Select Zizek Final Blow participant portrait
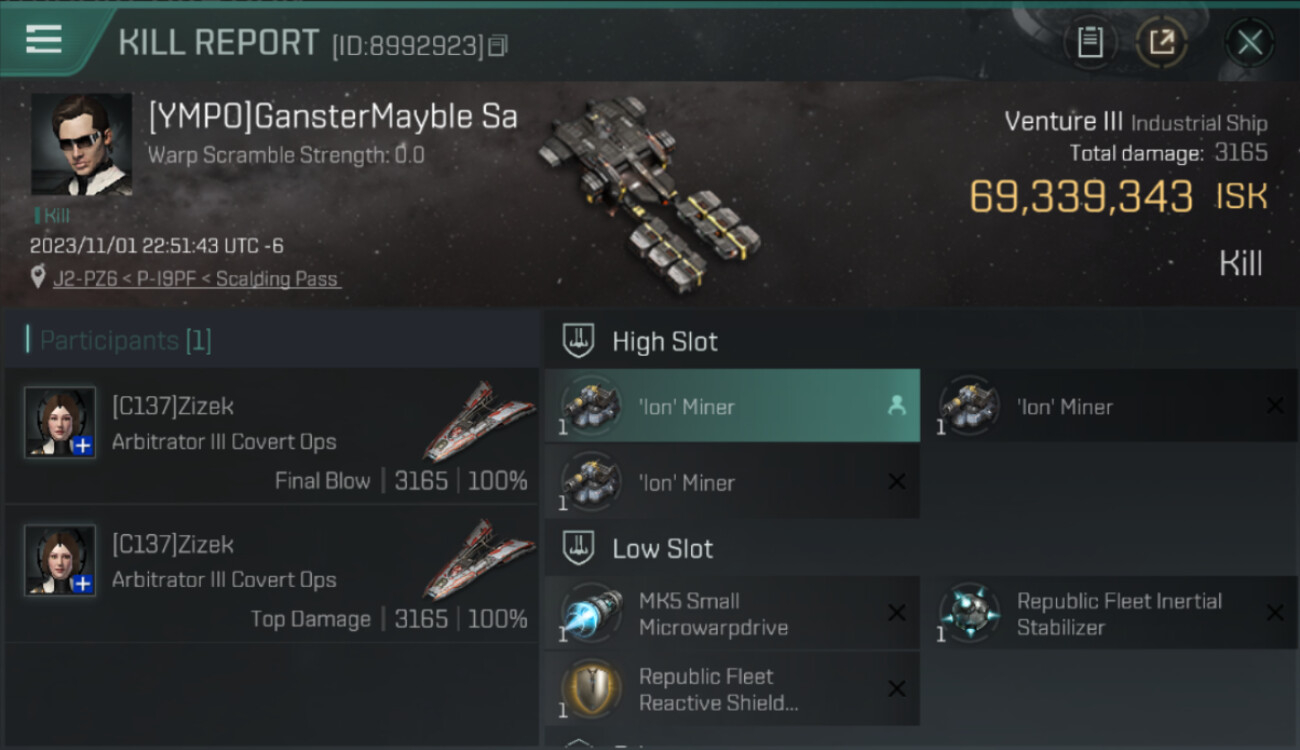This screenshot has height=750, width=1300. [60, 422]
